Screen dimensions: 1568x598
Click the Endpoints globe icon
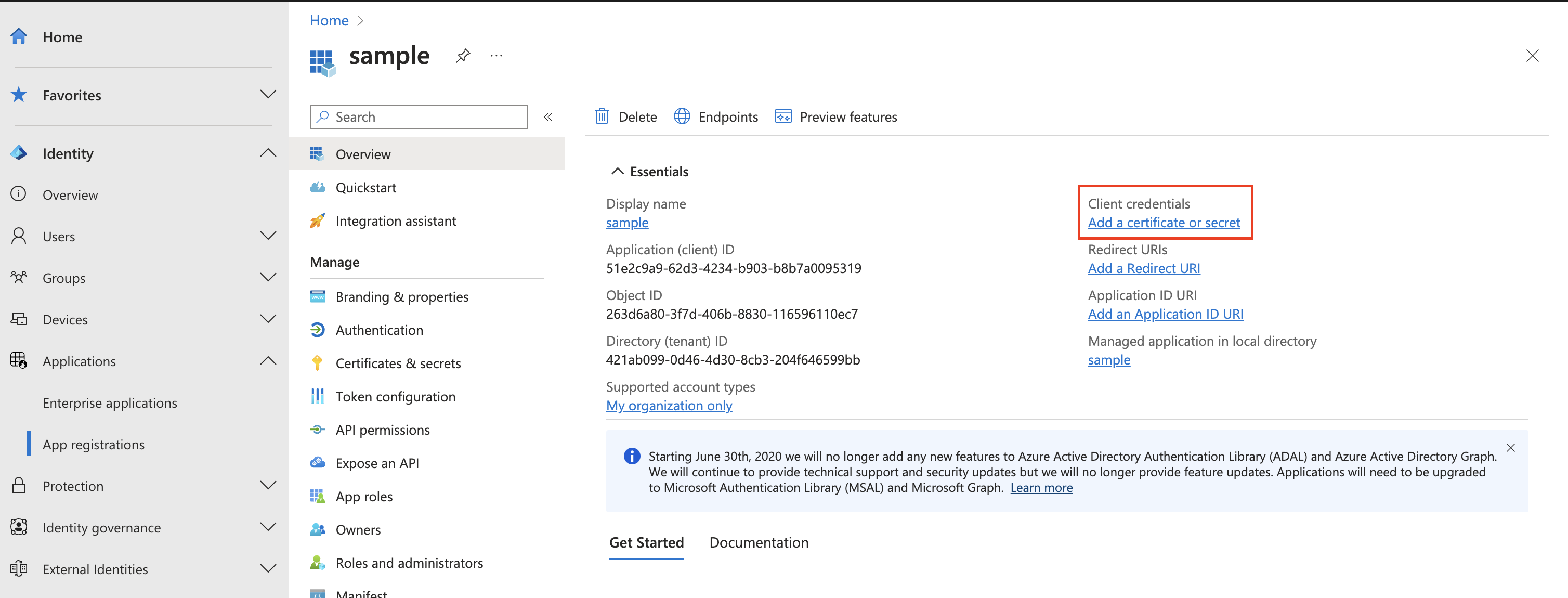click(x=682, y=116)
